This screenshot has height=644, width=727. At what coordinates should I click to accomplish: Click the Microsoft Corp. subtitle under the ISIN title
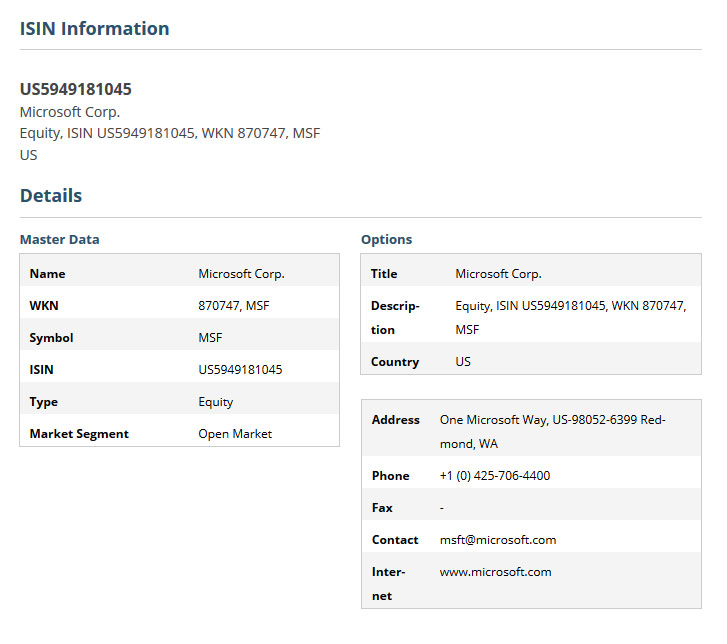point(70,112)
